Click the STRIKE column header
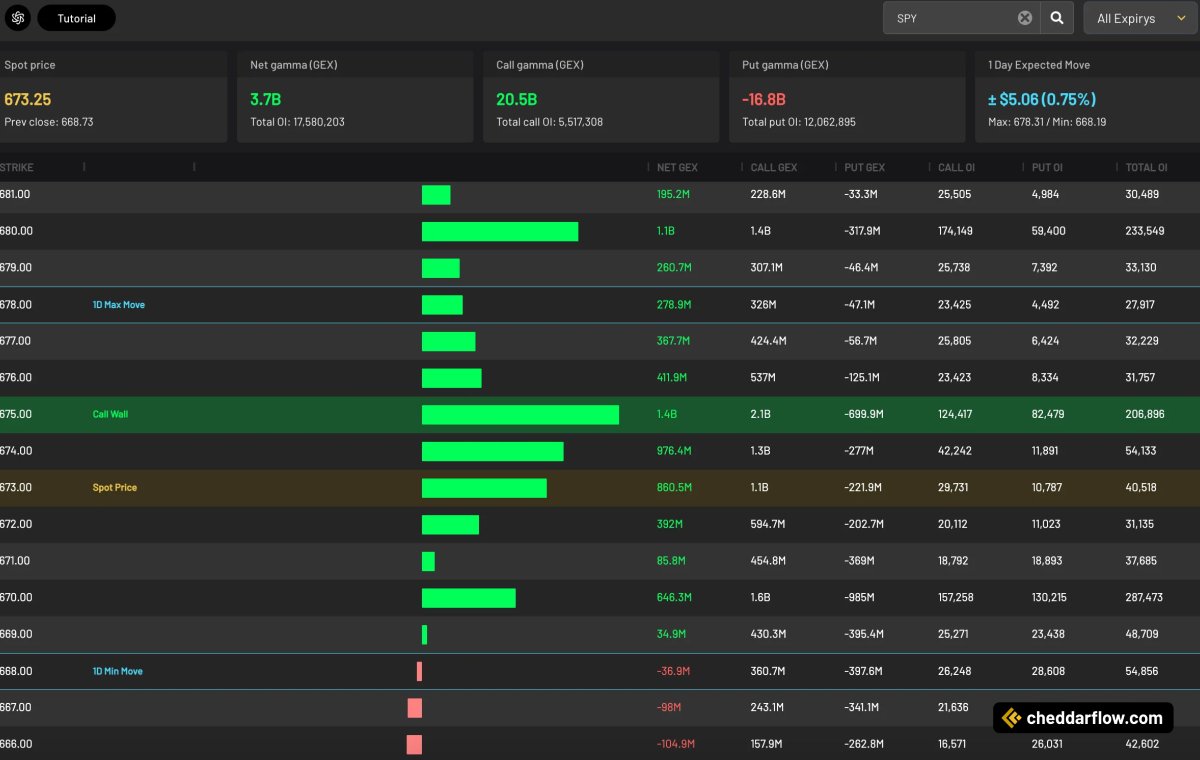Image resolution: width=1200 pixels, height=760 pixels. coord(16,167)
